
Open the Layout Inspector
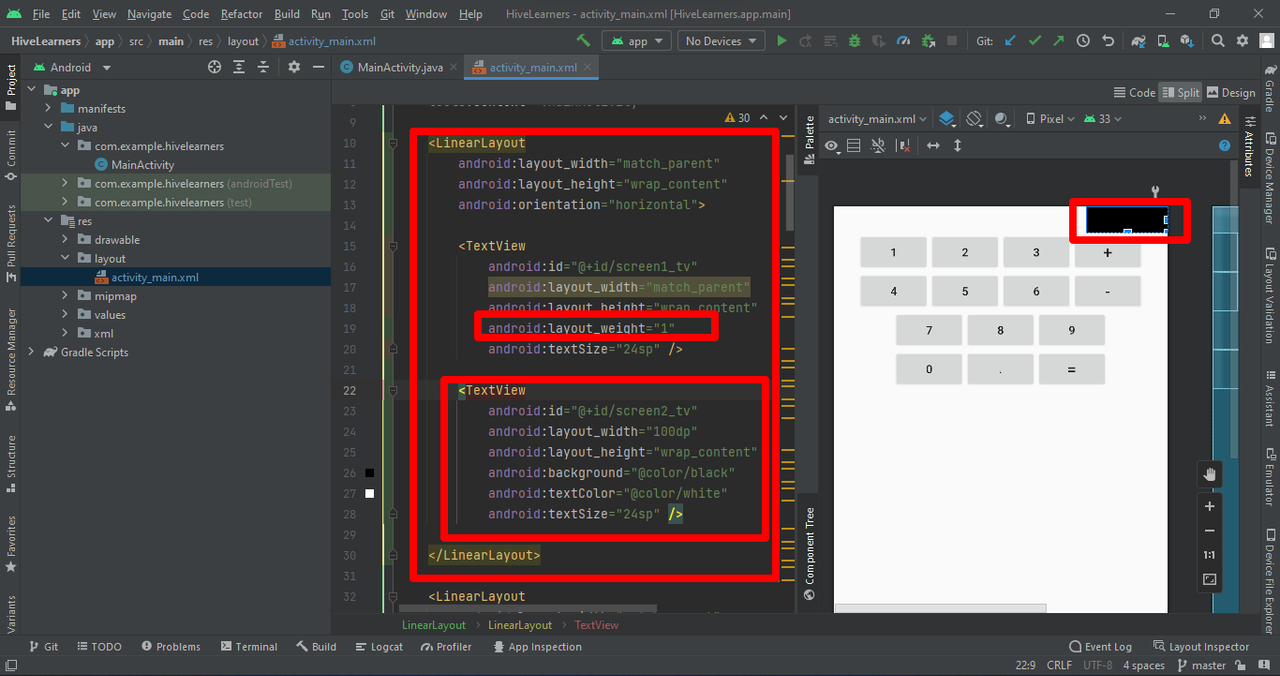1201,647
